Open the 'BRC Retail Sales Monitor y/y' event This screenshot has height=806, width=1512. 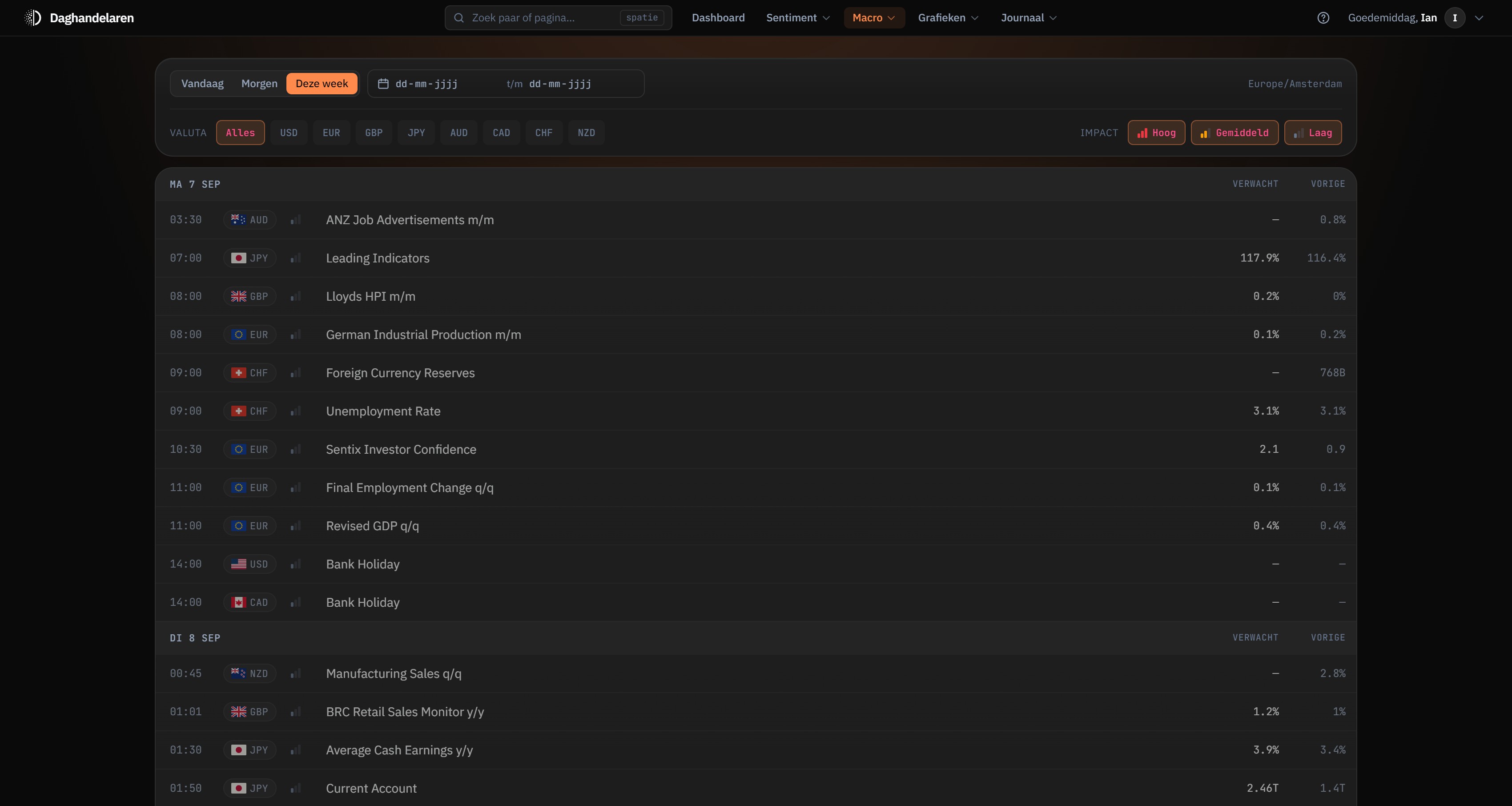coord(756,712)
